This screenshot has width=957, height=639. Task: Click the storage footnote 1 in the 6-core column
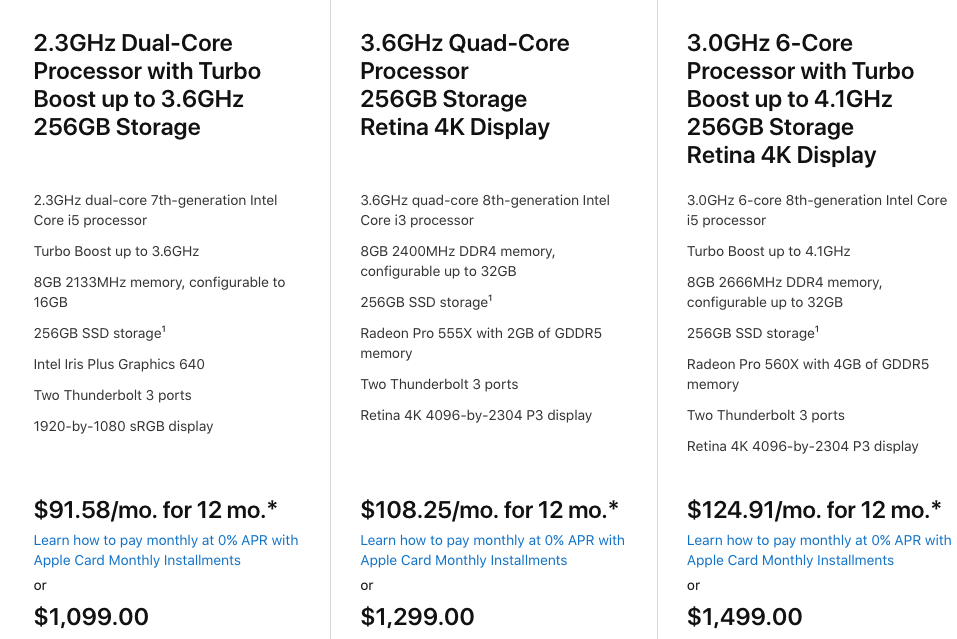[x=817, y=329]
